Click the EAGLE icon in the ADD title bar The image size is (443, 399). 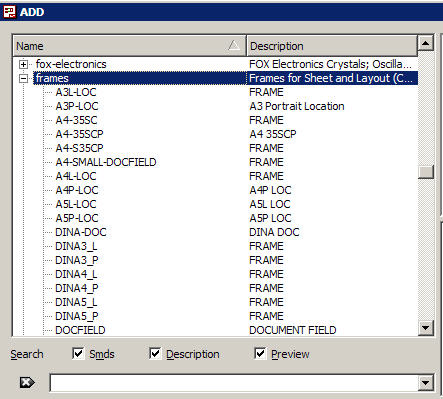coord(9,12)
